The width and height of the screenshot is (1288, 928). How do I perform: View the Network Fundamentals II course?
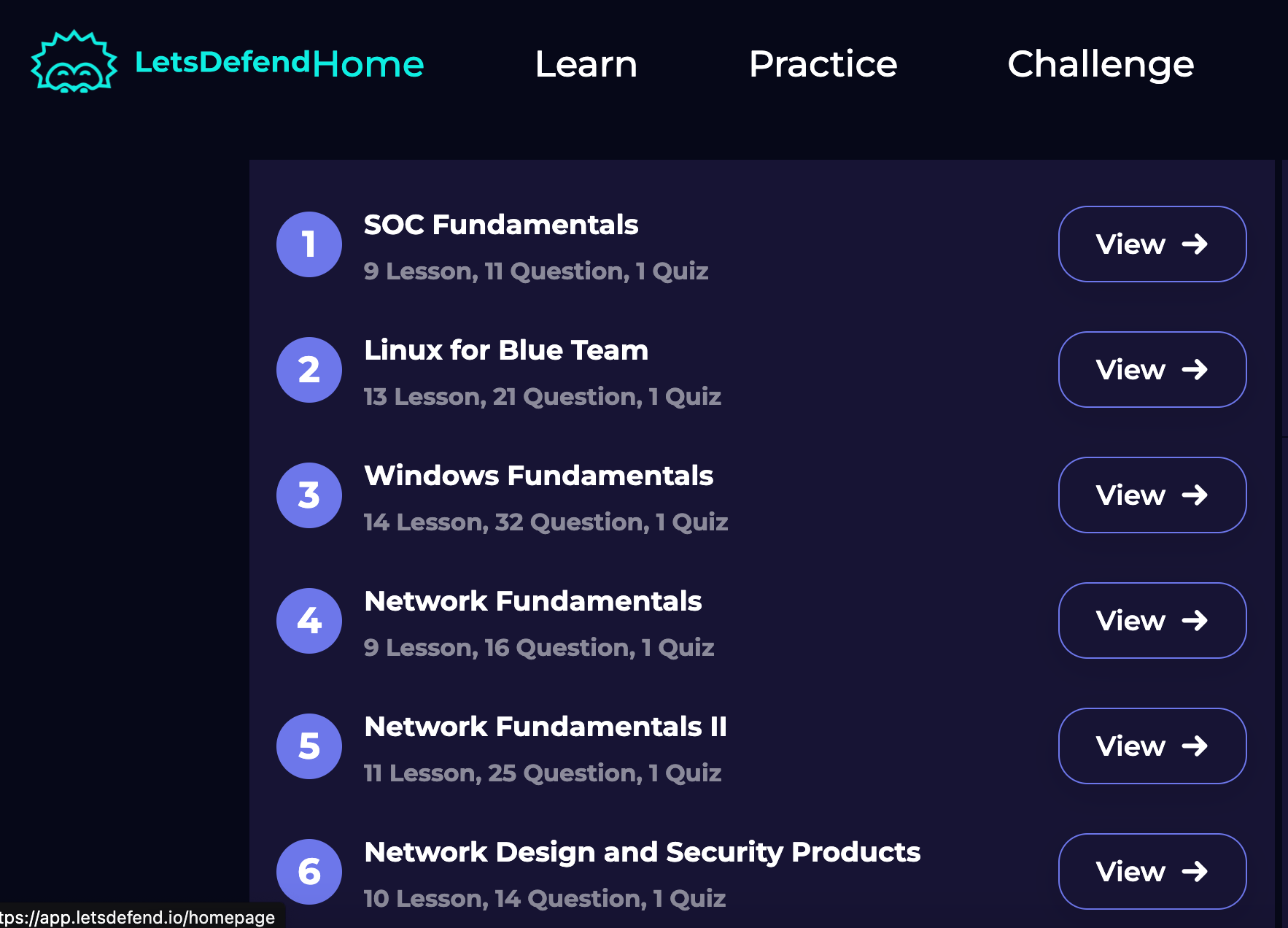(x=1152, y=746)
